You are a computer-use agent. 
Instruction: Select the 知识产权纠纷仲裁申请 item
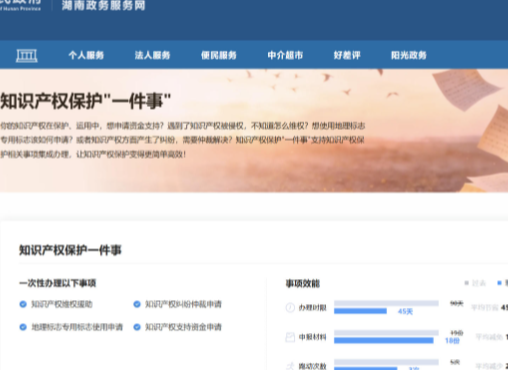click(x=183, y=304)
